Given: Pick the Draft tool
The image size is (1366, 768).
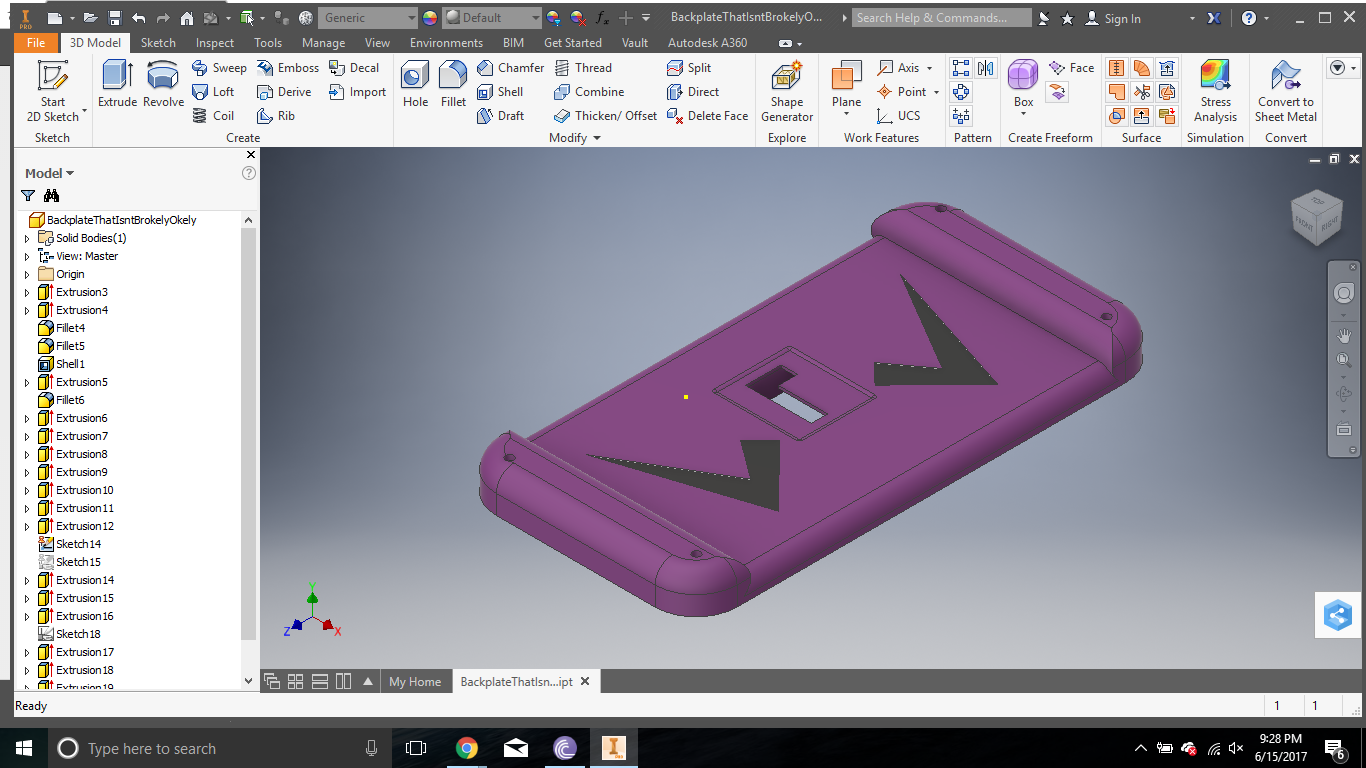Looking at the screenshot, I should point(500,116).
